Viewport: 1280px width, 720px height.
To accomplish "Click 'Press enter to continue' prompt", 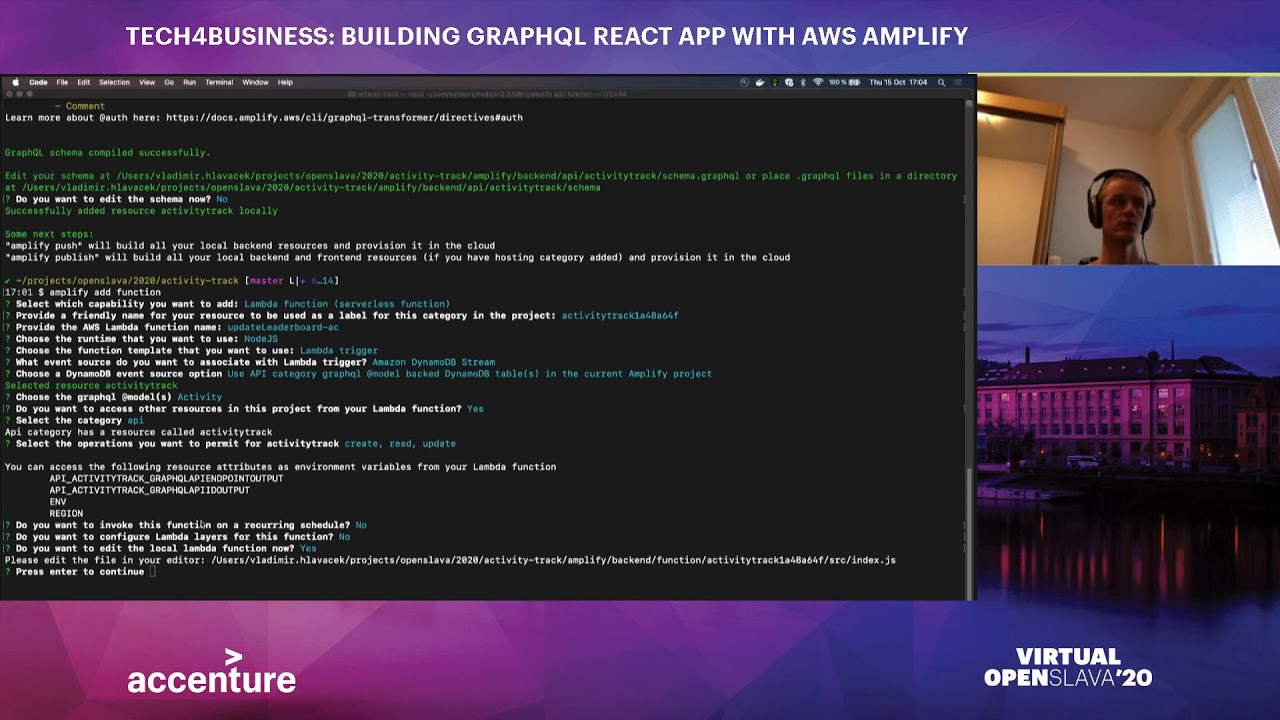I will pyautogui.click(x=80, y=572).
